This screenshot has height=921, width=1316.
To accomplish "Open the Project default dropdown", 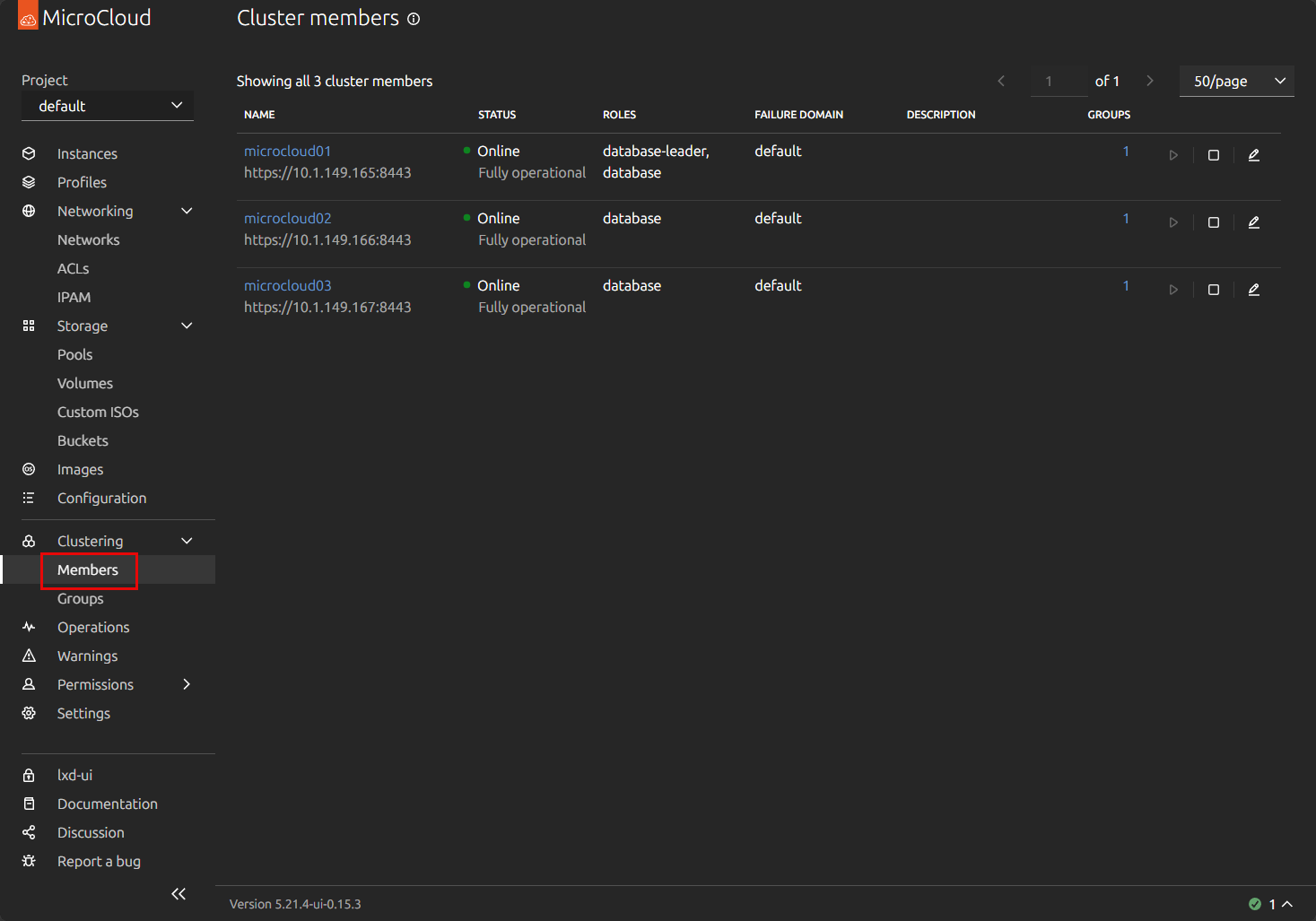I will pos(108,106).
